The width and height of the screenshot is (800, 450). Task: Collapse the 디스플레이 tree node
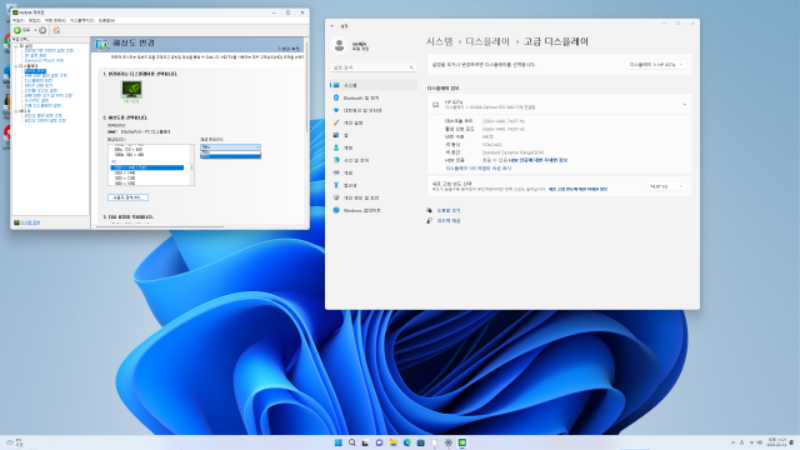(16, 66)
